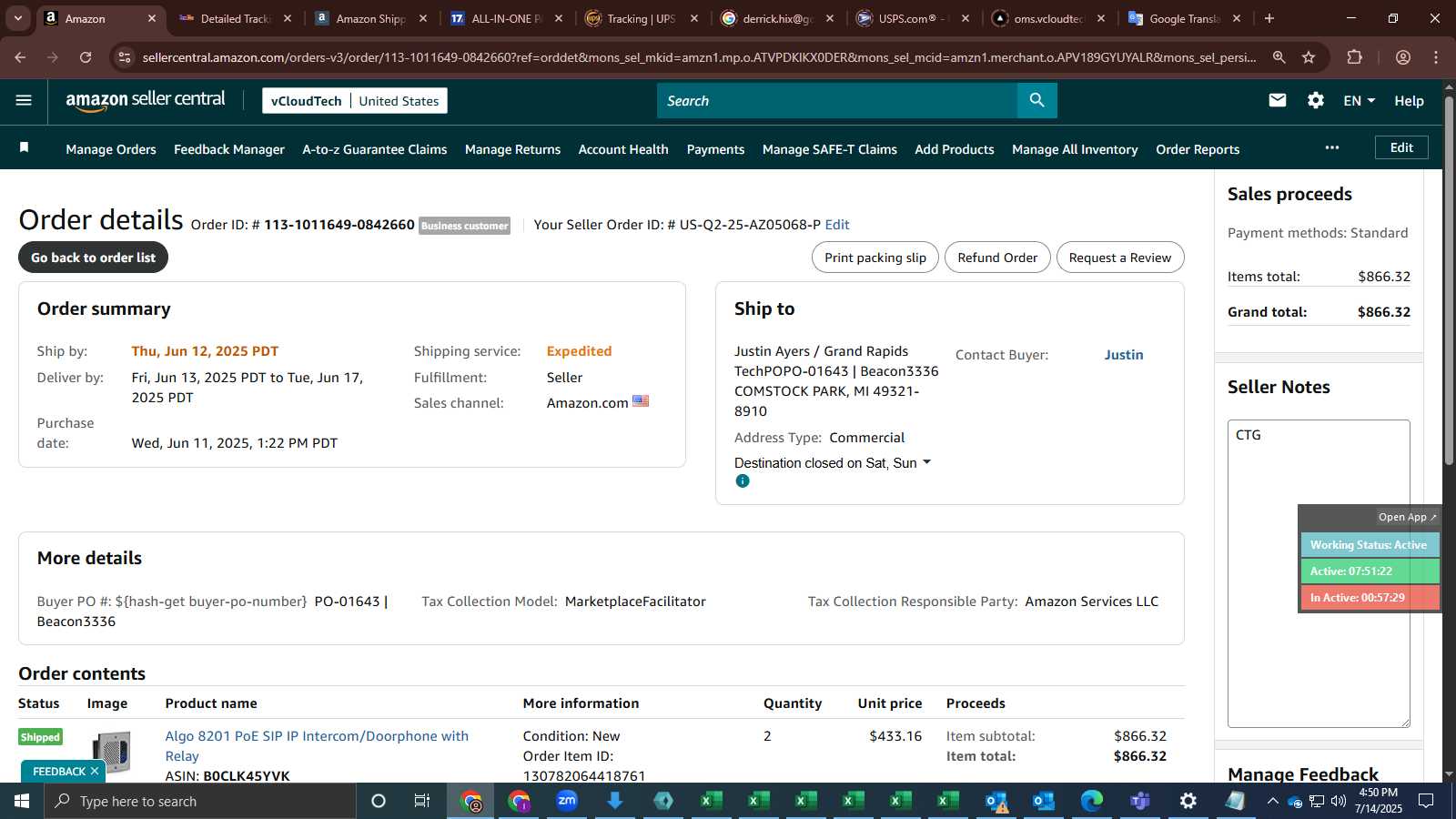The image size is (1456, 819).
Task: Open the browser extensions puzzle icon
Action: point(1355,57)
